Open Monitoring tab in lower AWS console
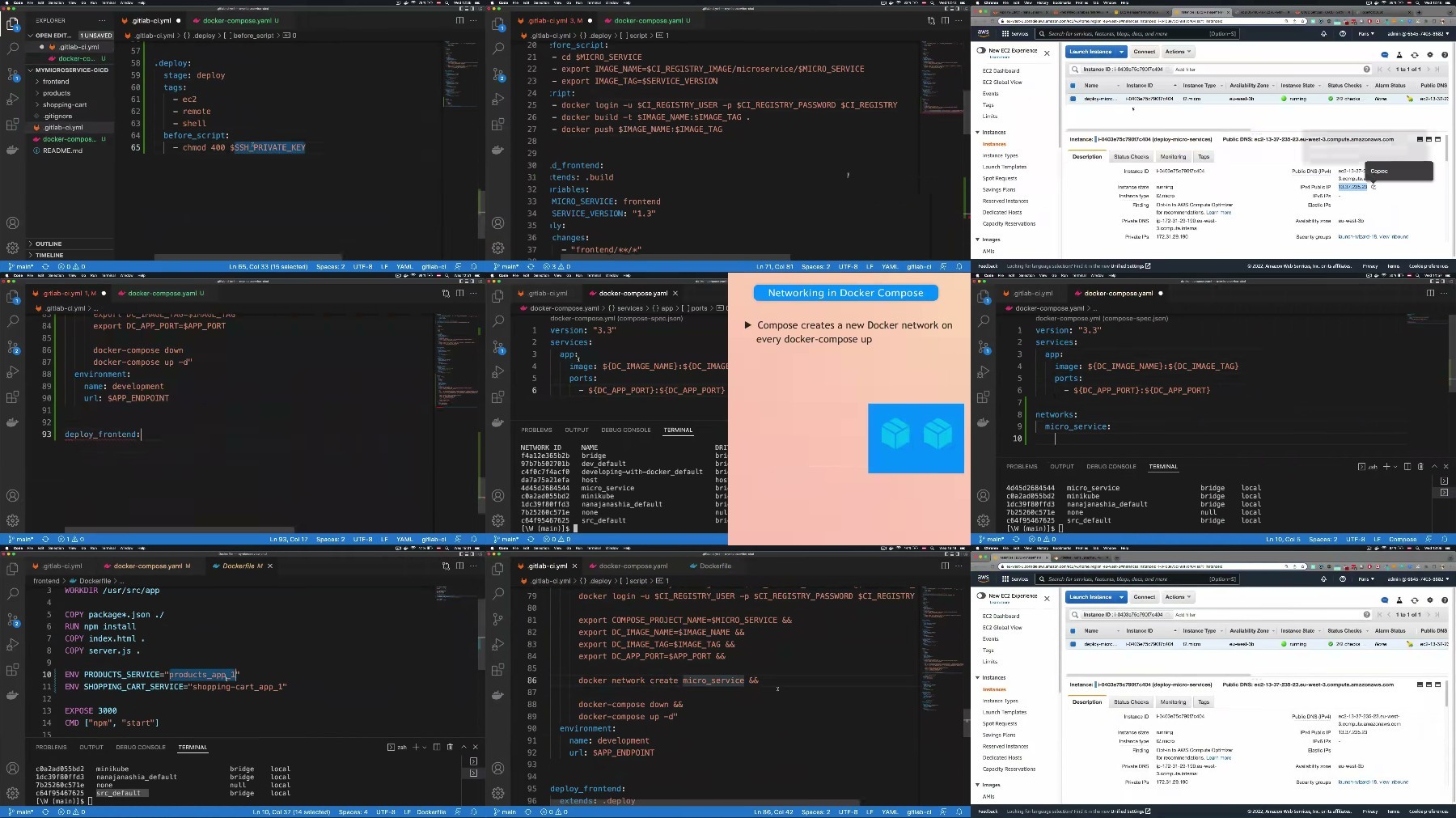The width and height of the screenshot is (1456, 818). pyautogui.click(x=1173, y=702)
